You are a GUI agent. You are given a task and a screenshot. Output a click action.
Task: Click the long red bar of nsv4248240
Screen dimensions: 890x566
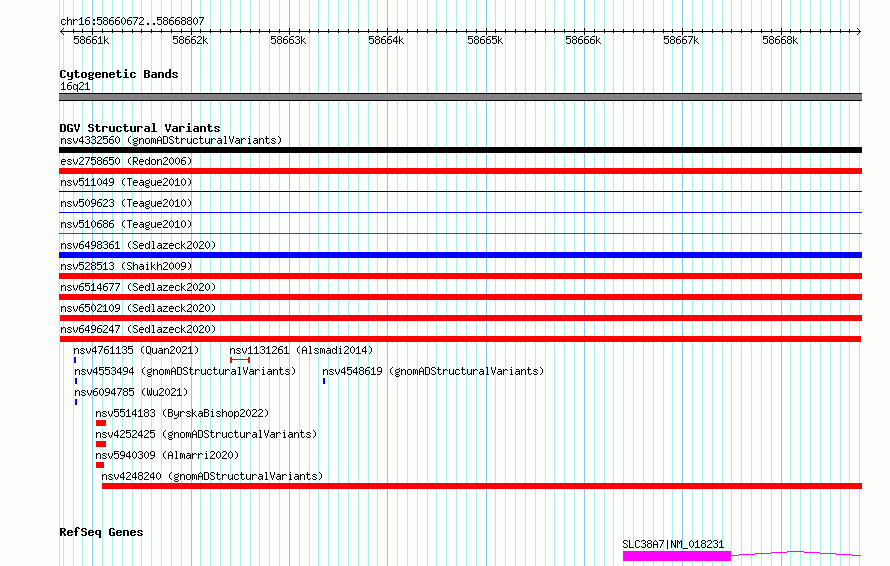[482, 486]
